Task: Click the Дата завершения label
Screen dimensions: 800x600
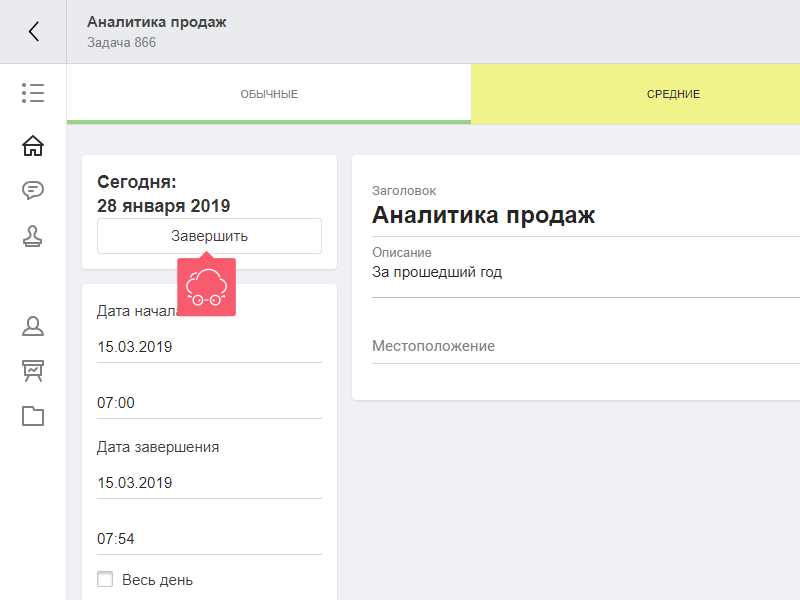Action: click(158, 447)
